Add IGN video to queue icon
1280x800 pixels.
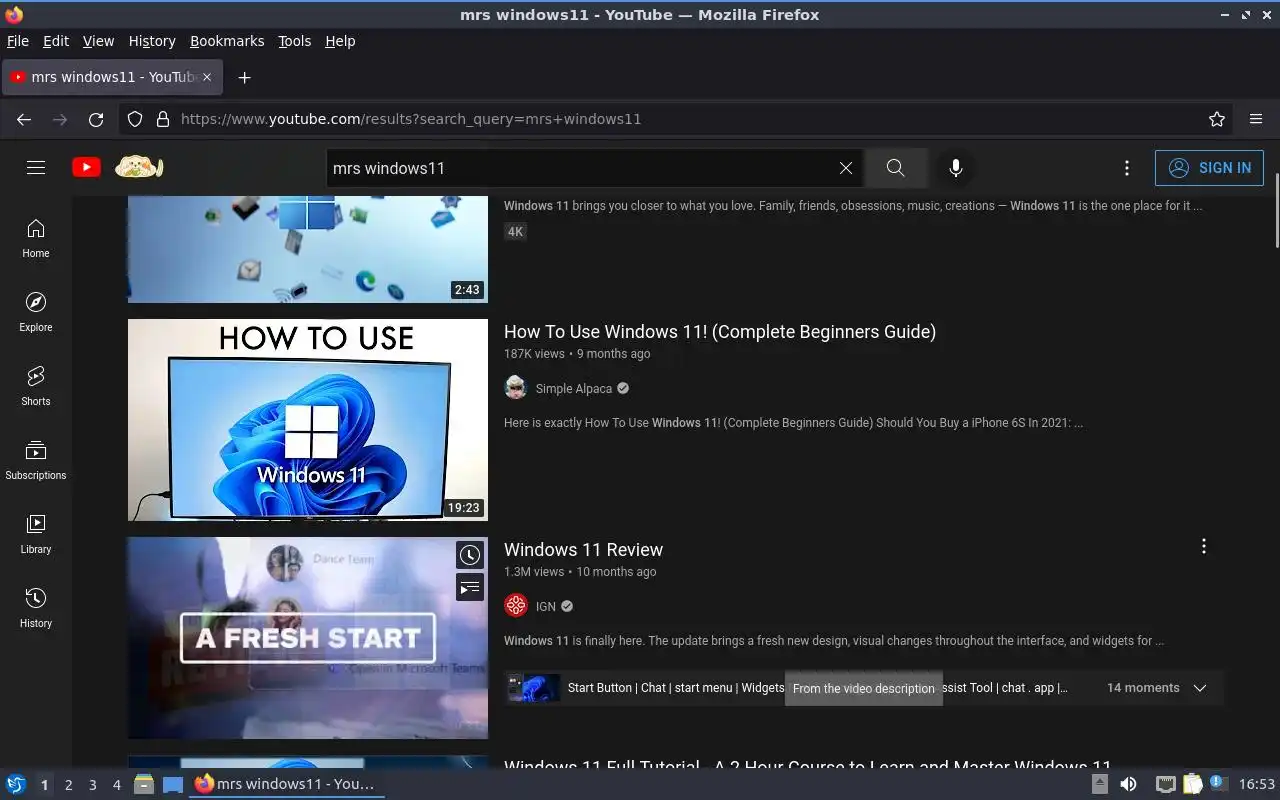coord(470,587)
